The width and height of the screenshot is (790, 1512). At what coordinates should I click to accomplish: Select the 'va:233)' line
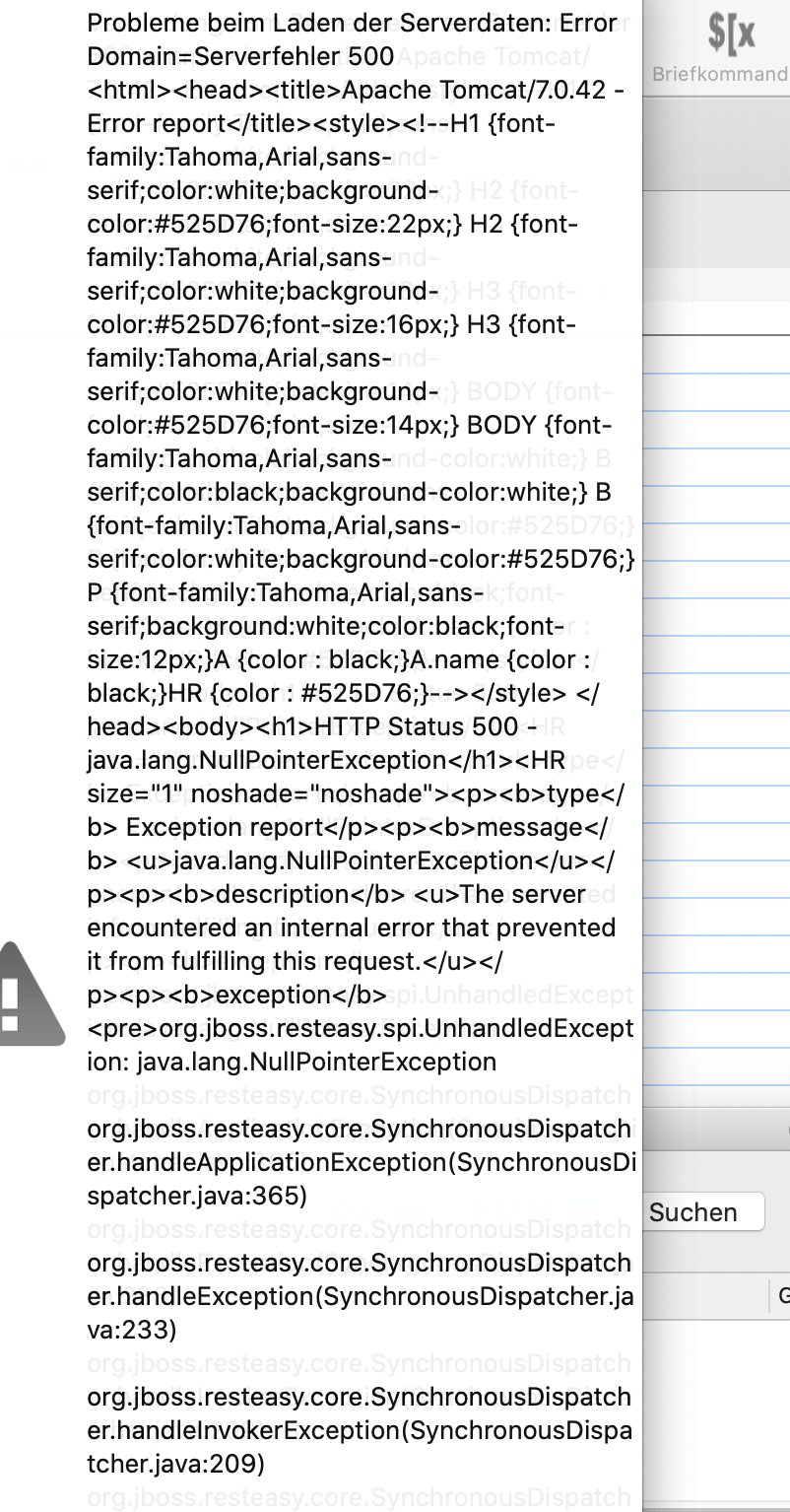pyautogui.click(x=132, y=1331)
